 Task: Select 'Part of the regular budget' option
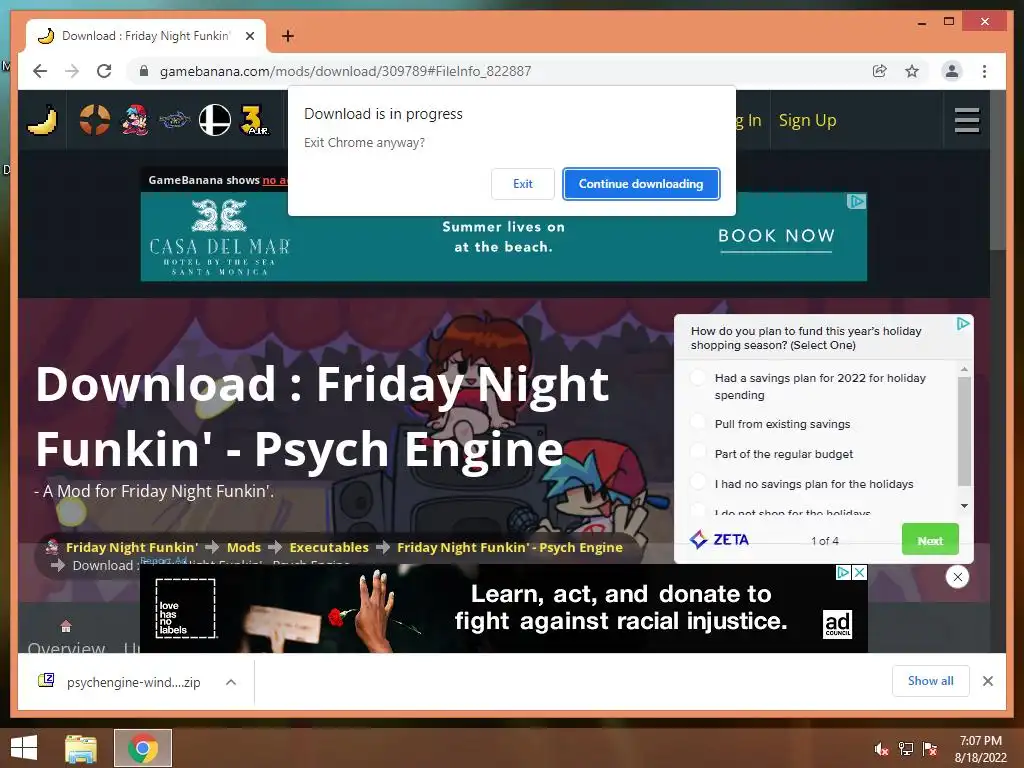pyautogui.click(x=698, y=452)
